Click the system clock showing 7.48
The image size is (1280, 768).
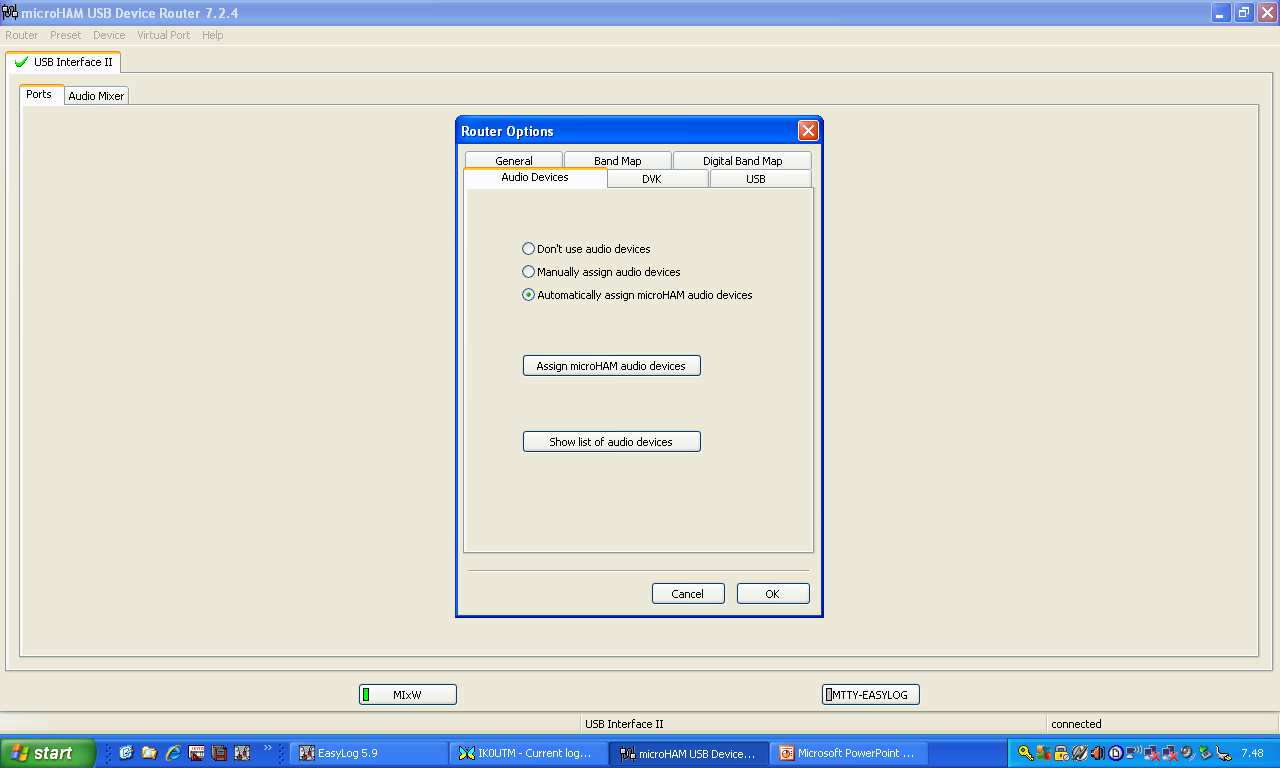pos(1252,753)
